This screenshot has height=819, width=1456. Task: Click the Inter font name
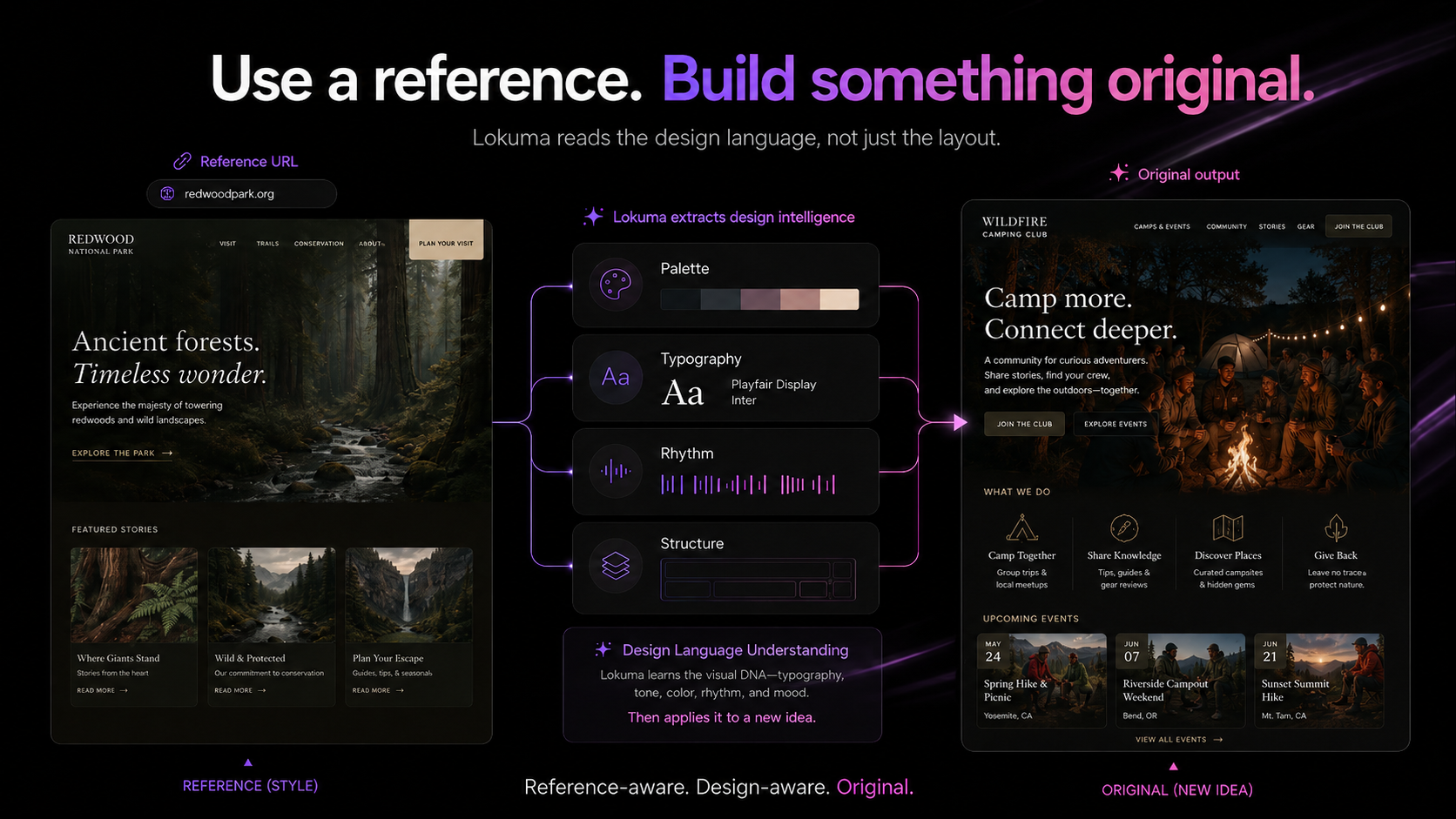[x=744, y=400]
